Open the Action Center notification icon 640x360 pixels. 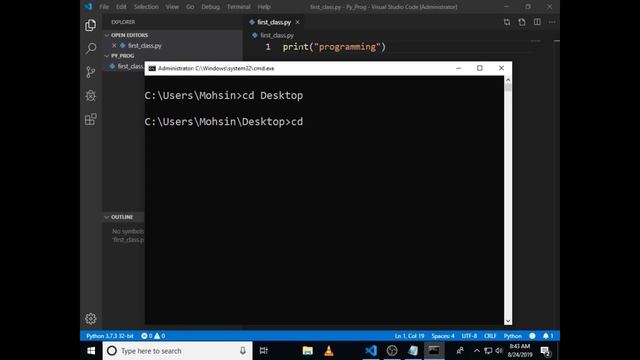(545, 351)
